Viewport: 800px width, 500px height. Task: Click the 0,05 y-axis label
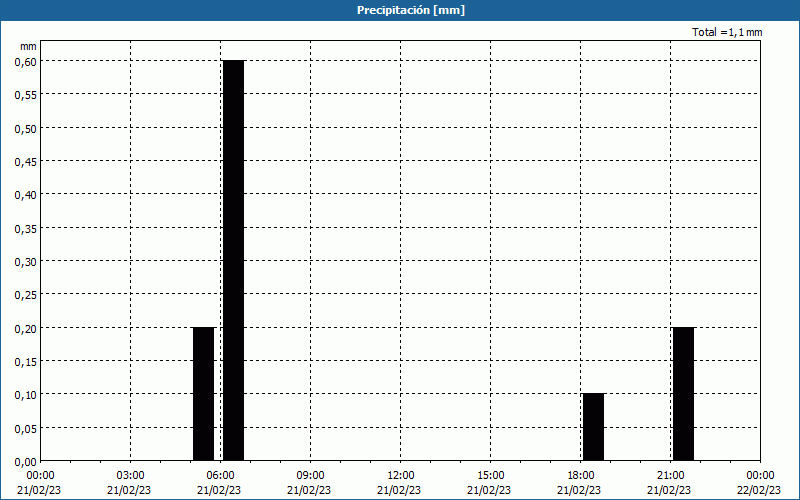26,428
